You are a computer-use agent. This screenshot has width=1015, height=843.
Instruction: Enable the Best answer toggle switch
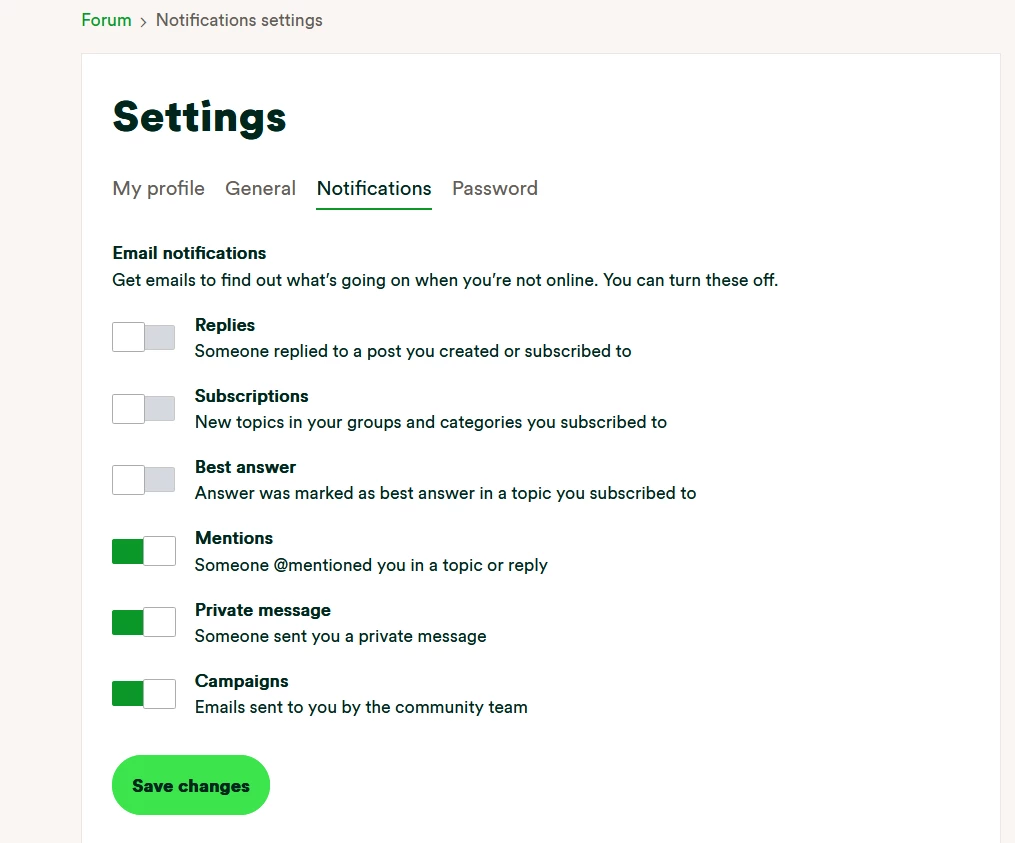(x=143, y=480)
